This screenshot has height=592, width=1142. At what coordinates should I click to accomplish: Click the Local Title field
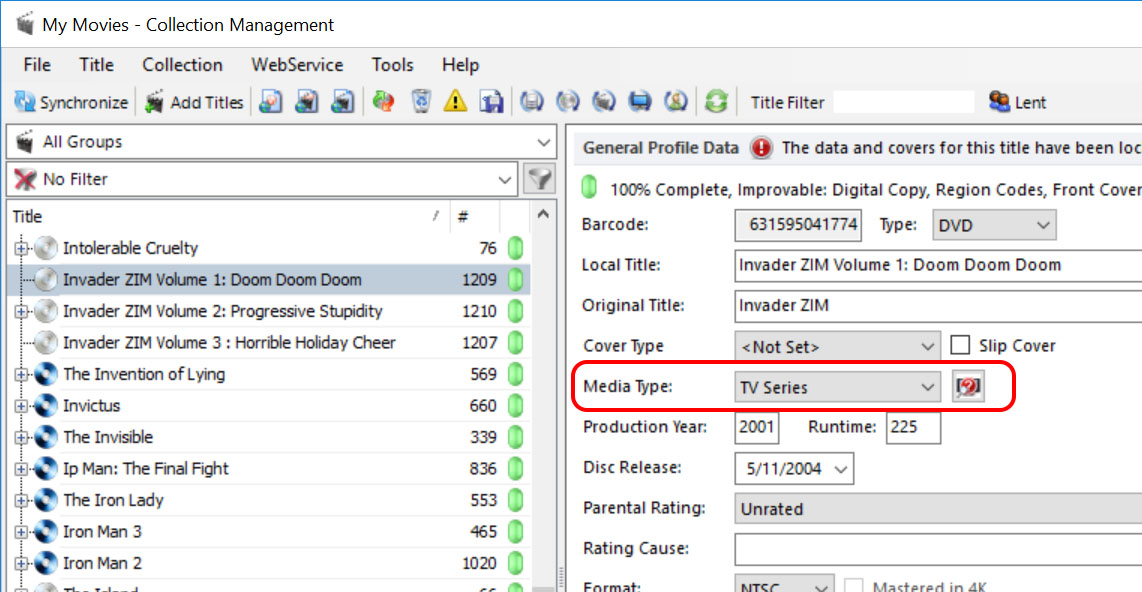[938, 265]
